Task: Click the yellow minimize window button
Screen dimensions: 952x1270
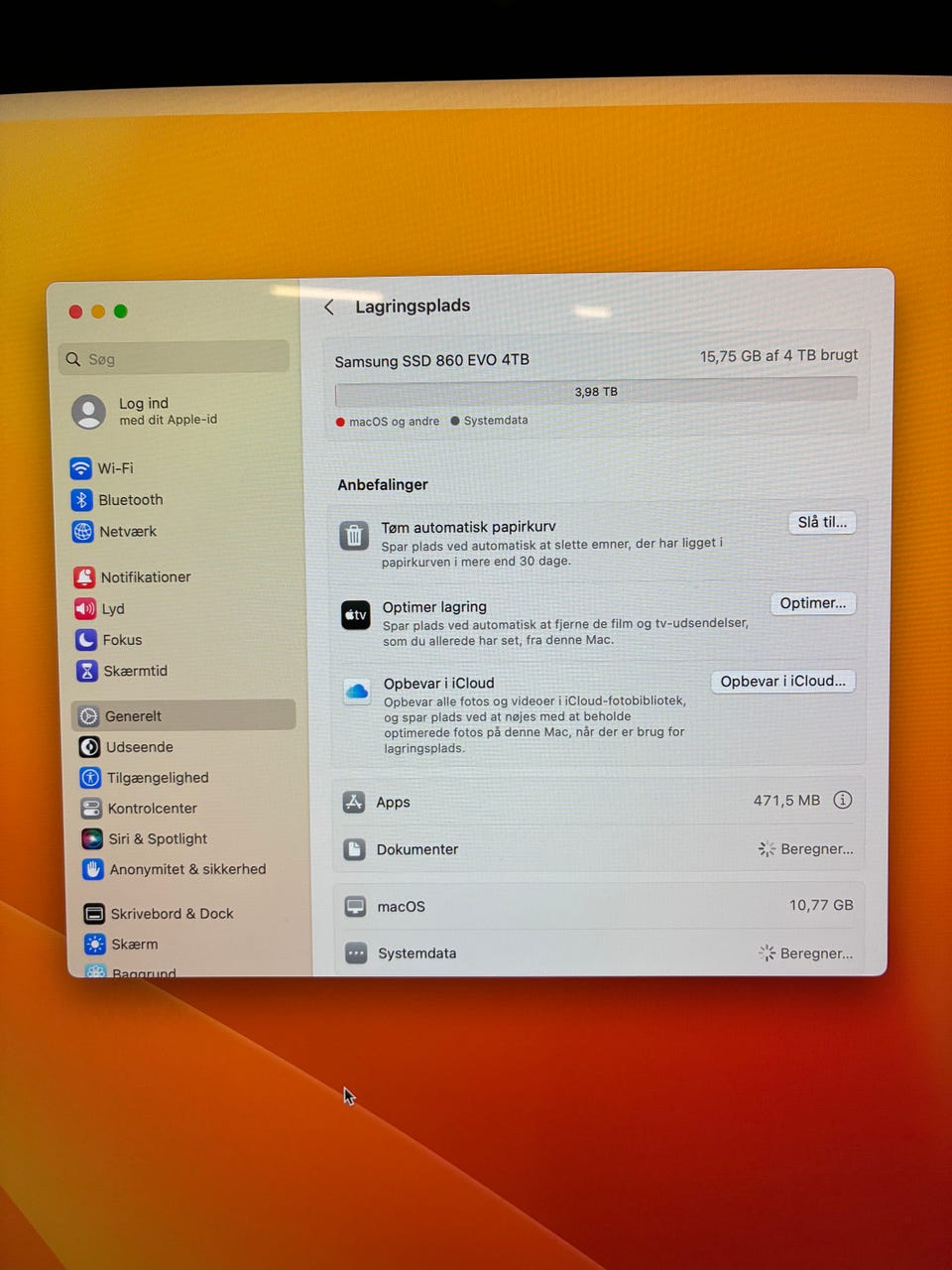Action: click(98, 312)
